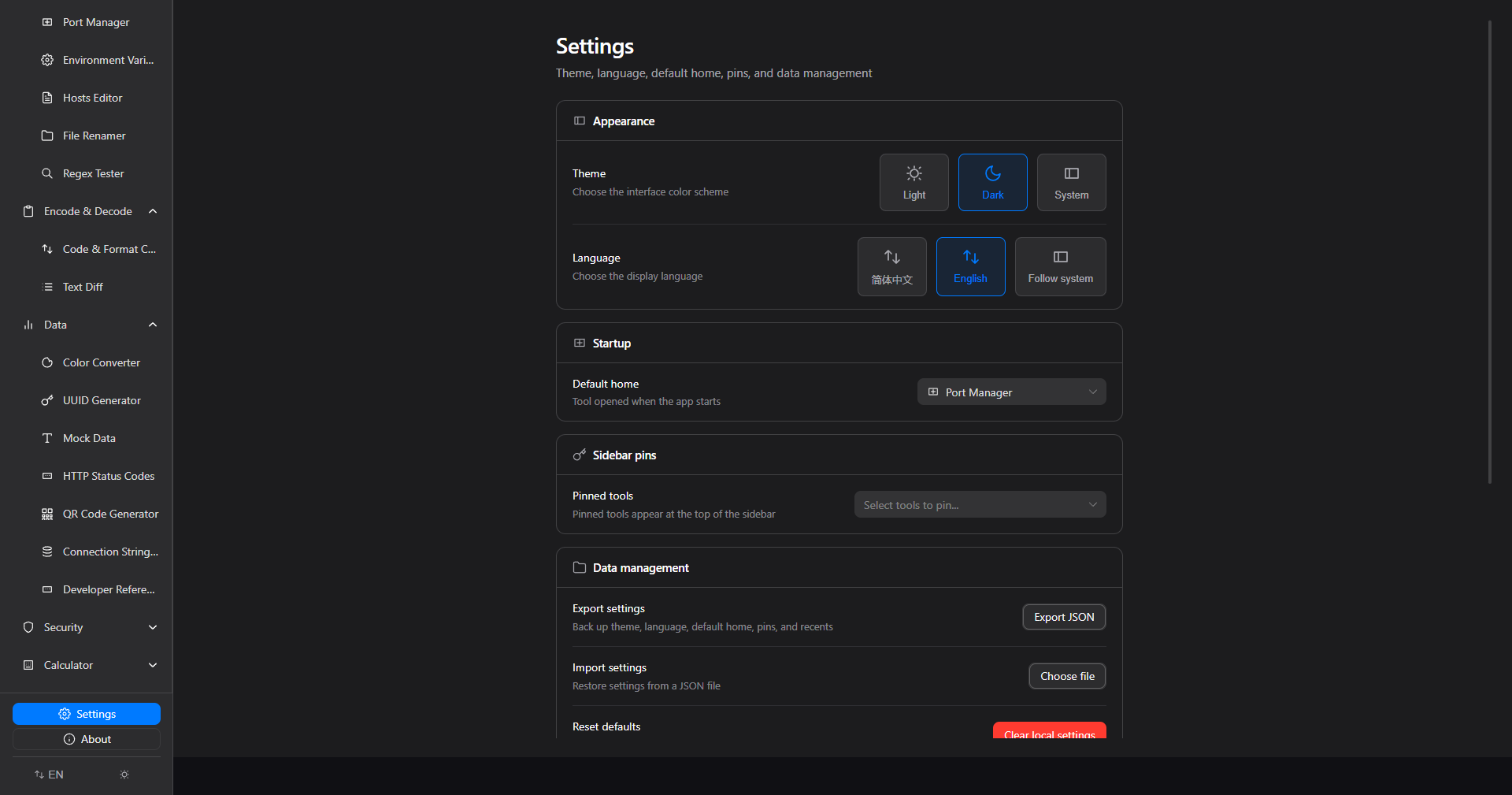The image size is (1512, 795).
Task: Click the sun theme toggle icon in footer
Action: [x=124, y=775]
